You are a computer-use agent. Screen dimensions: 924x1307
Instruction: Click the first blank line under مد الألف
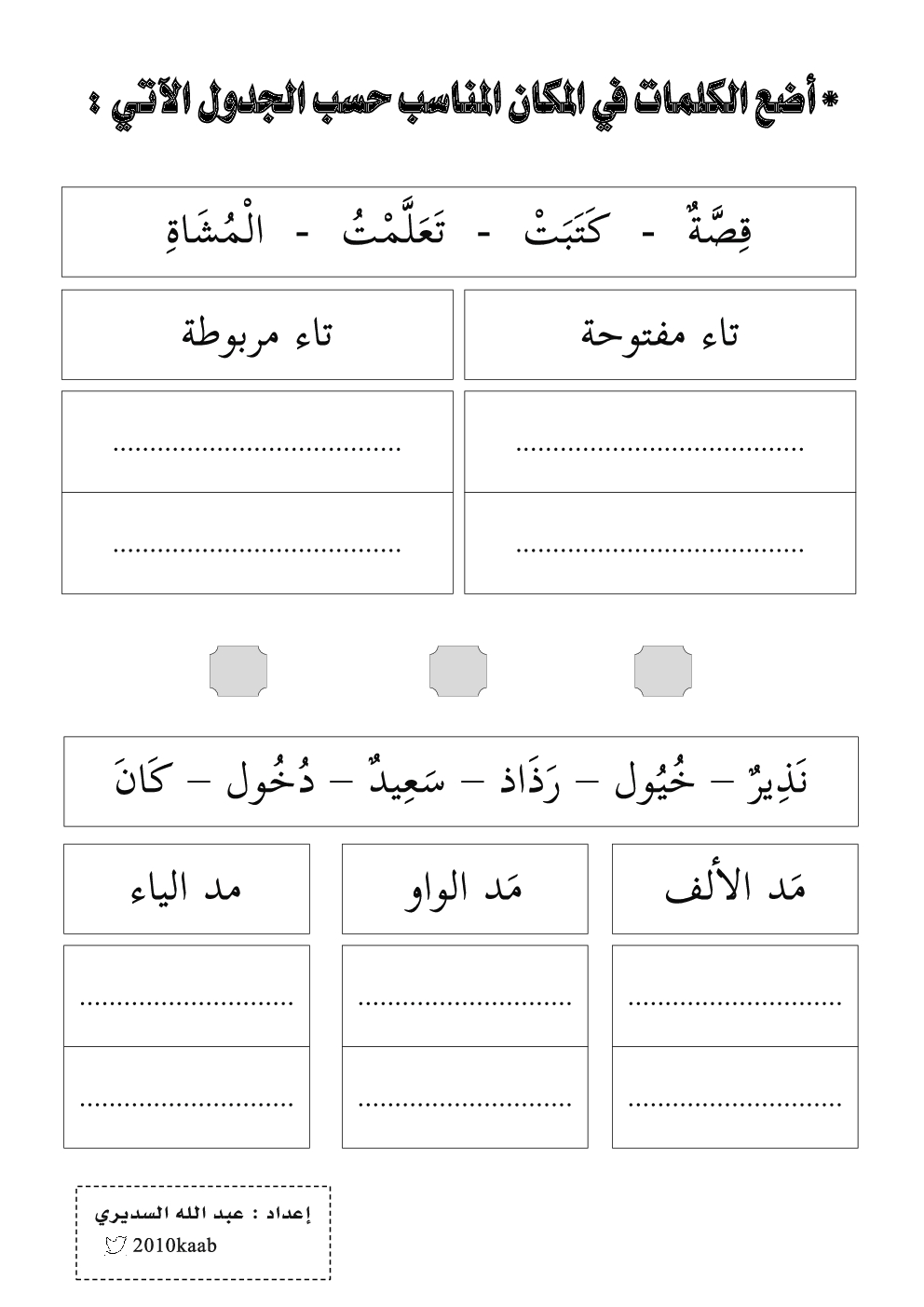735,1002
